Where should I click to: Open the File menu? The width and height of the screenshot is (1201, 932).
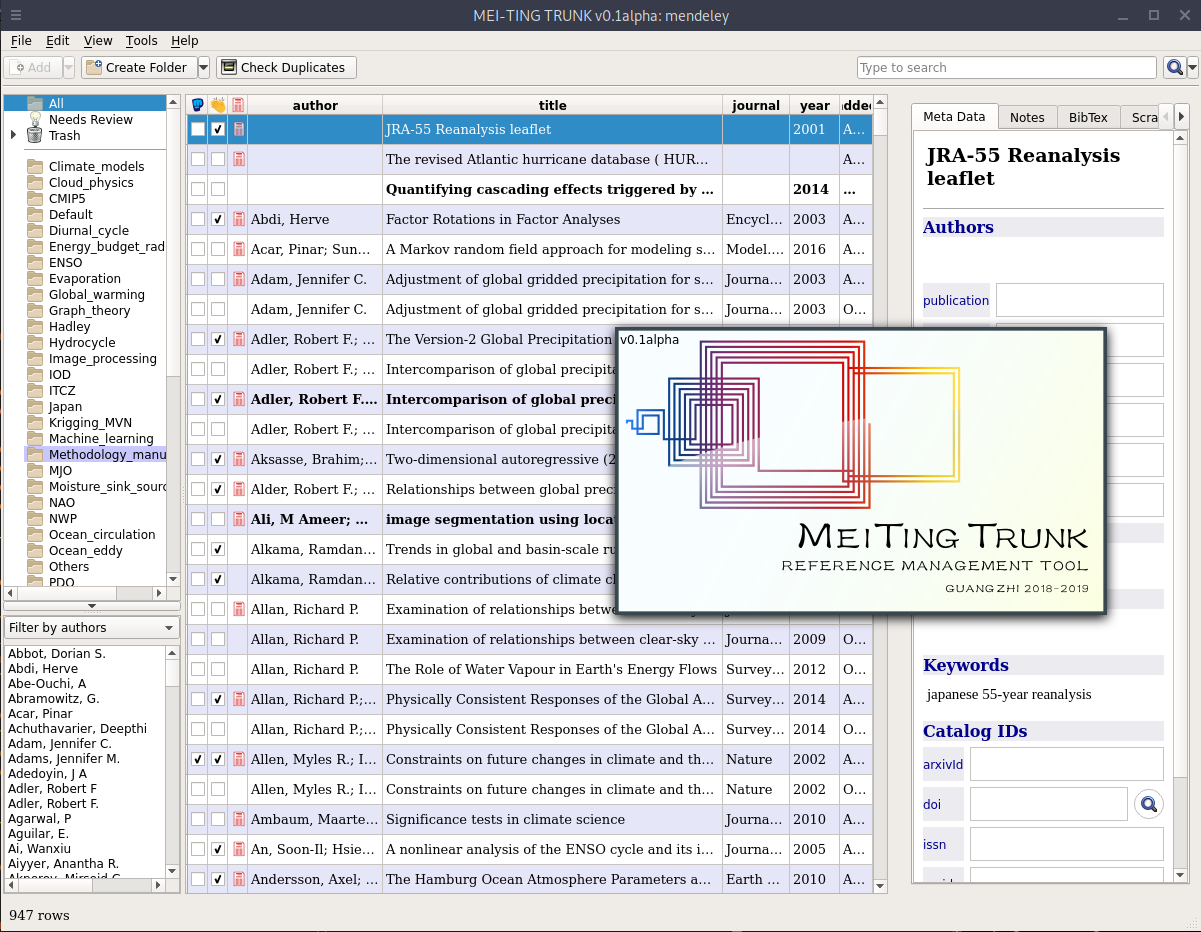[x=21, y=41]
